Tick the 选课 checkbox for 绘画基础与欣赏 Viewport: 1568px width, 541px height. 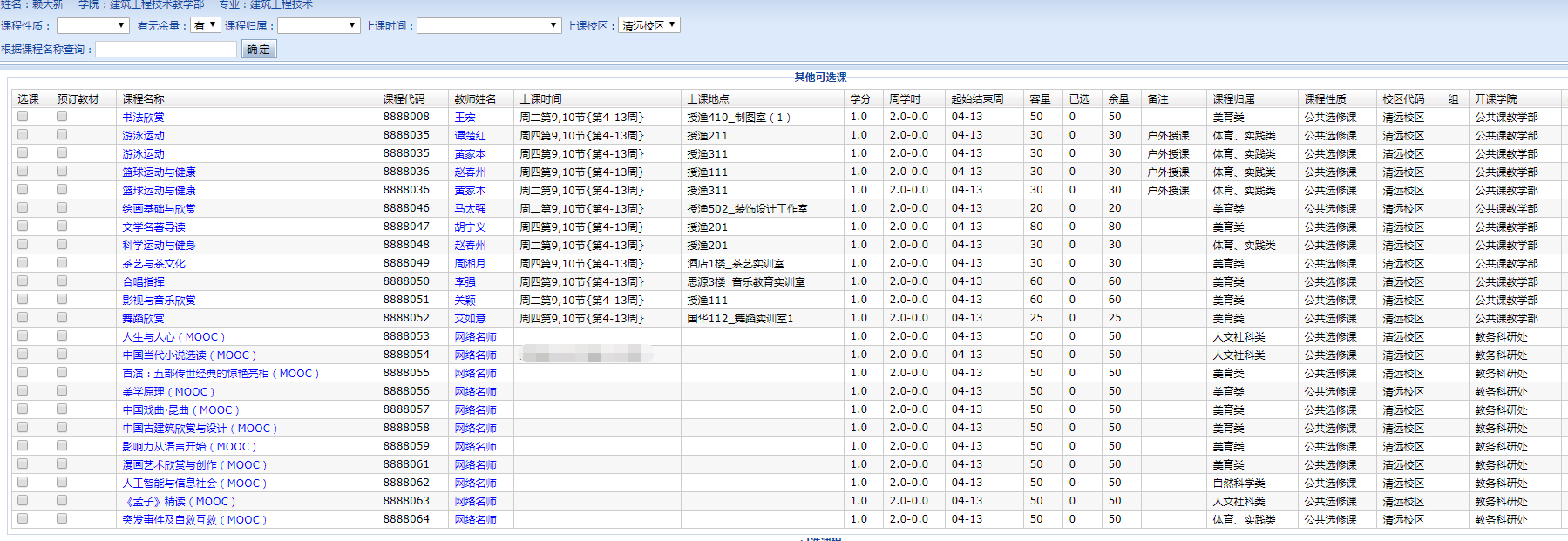coord(23,207)
